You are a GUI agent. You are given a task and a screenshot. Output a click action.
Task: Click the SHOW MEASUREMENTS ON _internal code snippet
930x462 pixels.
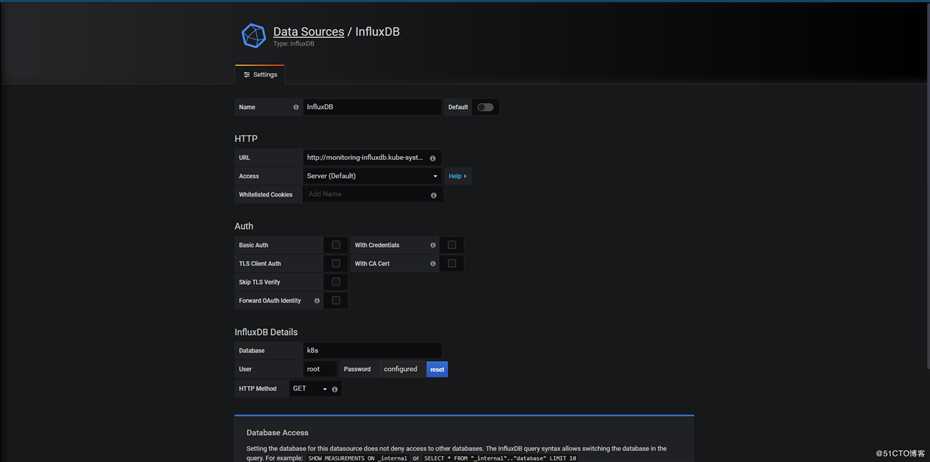pyautogui.click(x=358, y=458)
